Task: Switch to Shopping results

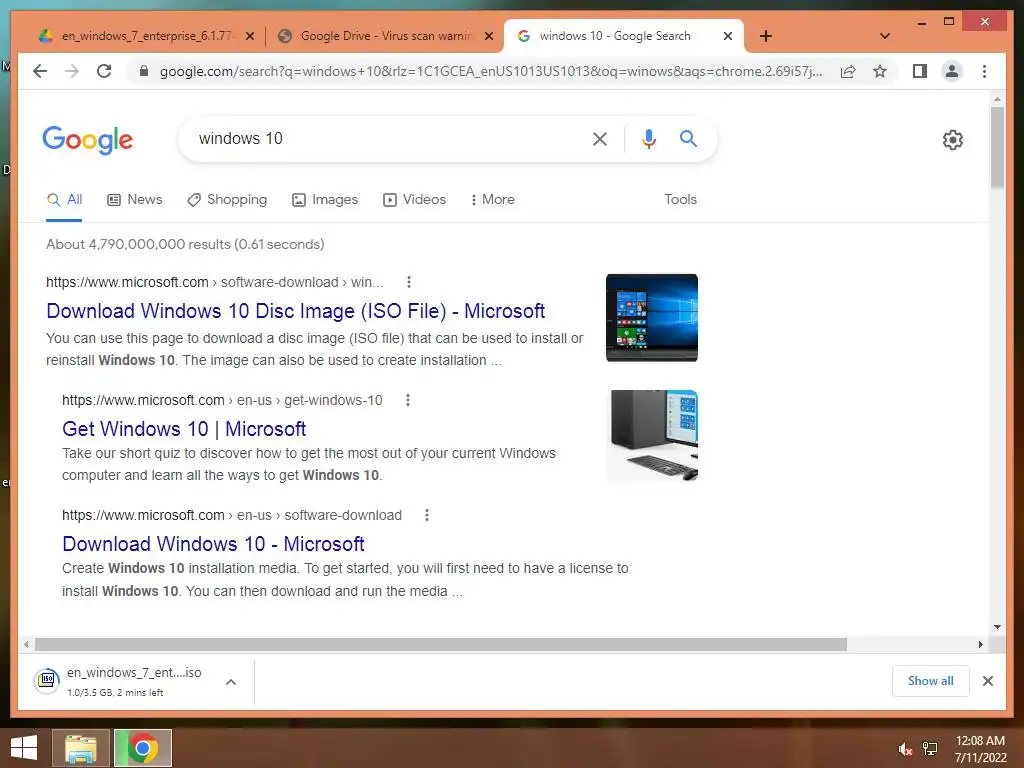Action: tap(227, 199)
